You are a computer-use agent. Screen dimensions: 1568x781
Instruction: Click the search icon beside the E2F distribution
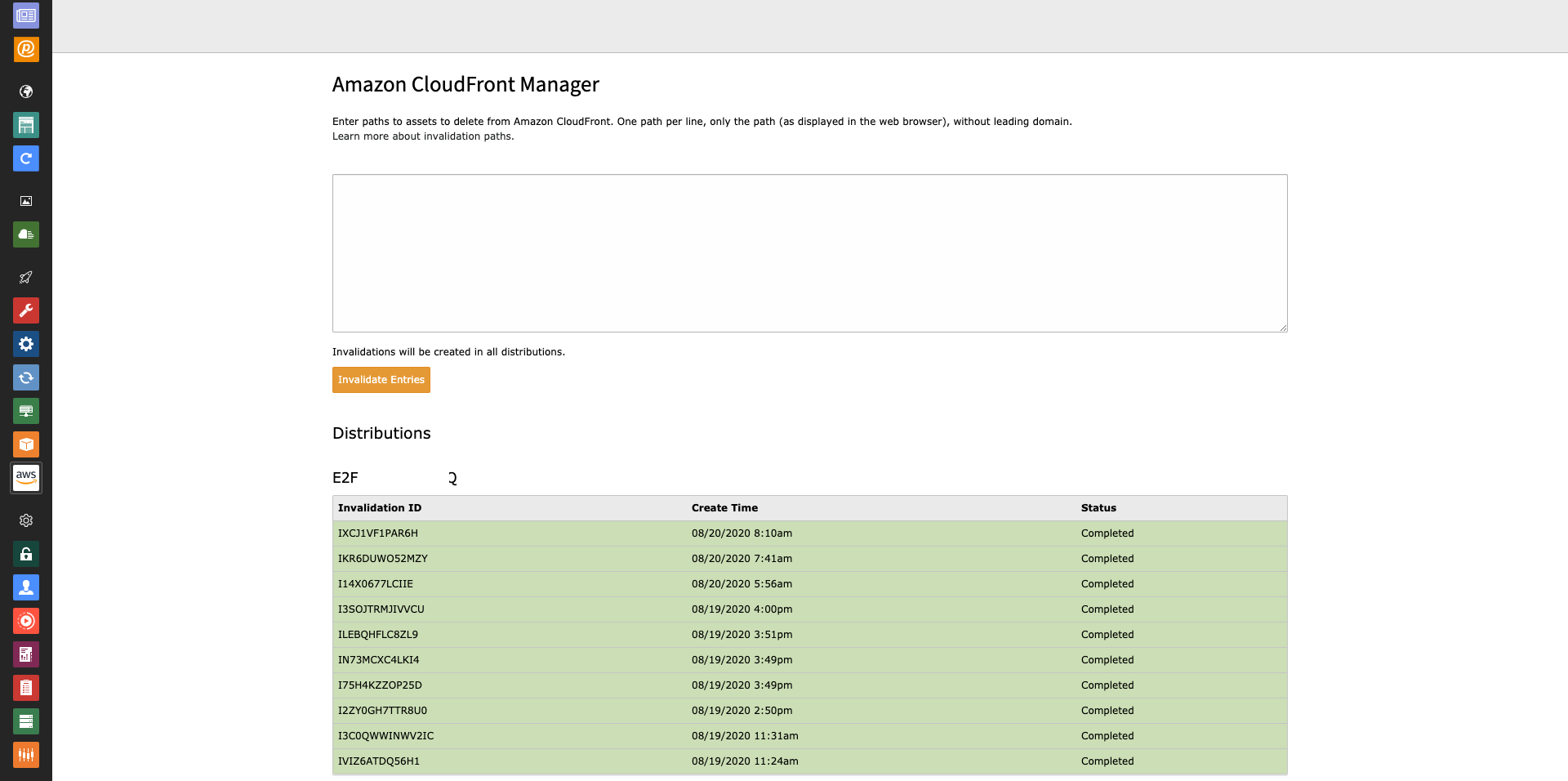pyautogui.click(x=452, y=478)
